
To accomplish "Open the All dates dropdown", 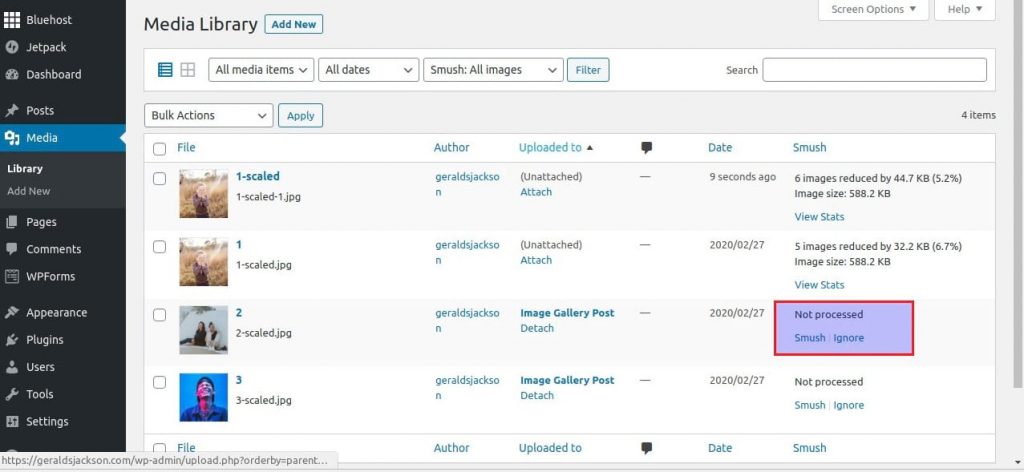I will coord(368,70).
